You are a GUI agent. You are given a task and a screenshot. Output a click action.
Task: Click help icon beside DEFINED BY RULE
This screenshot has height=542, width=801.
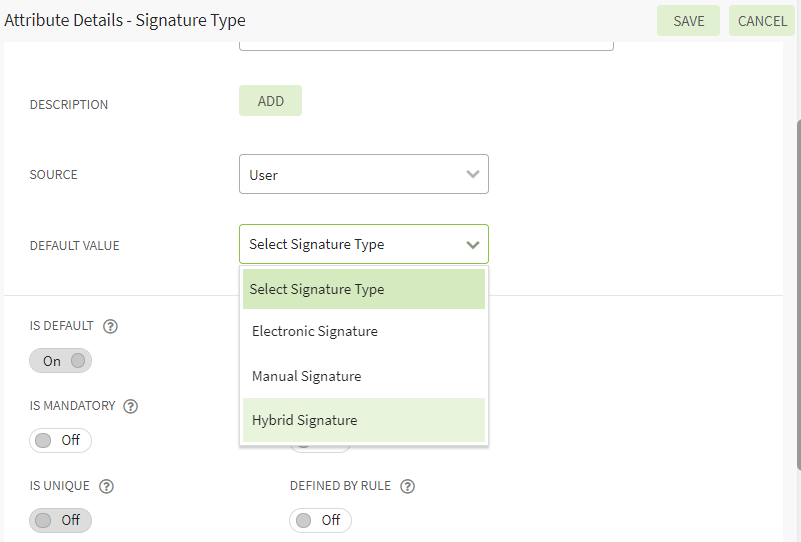tap(407, 486)
